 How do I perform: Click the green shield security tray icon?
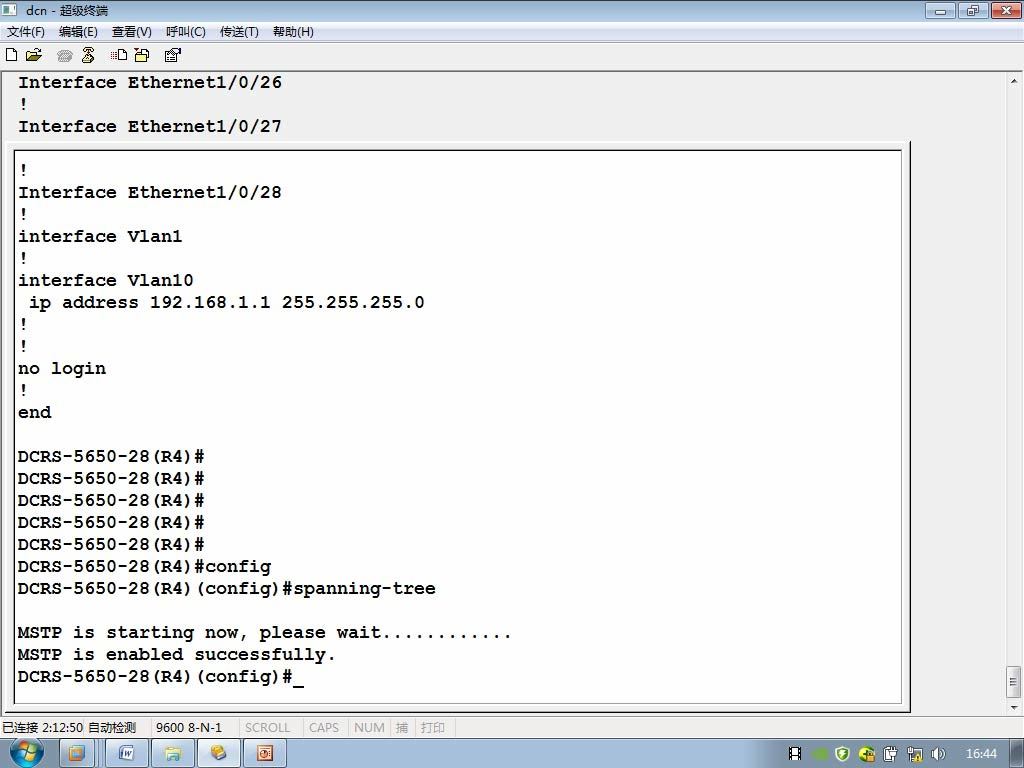click(842, 754)
